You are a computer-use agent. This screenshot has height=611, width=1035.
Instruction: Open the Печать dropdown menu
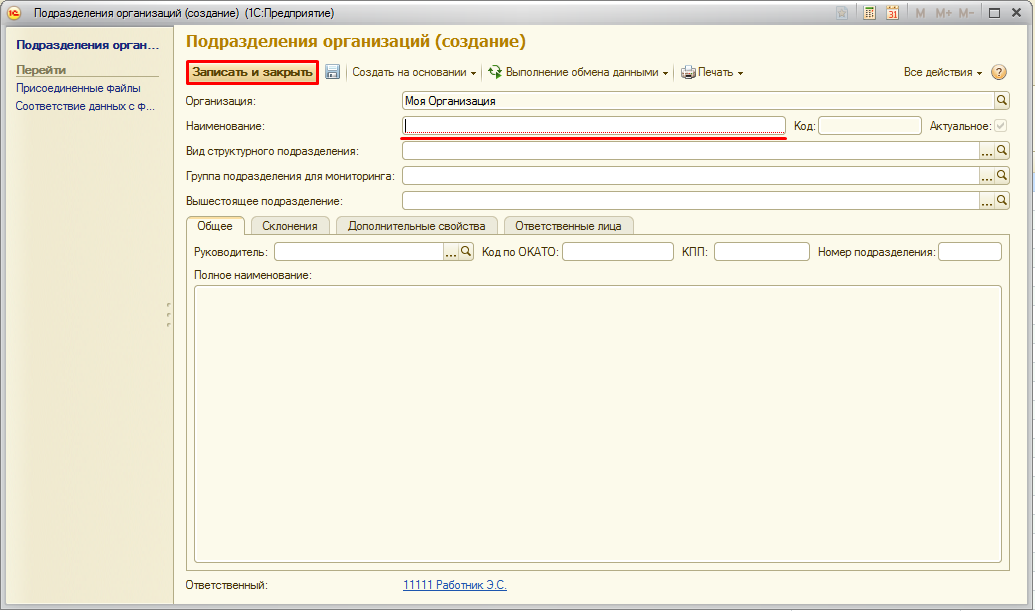coord(712,72)
